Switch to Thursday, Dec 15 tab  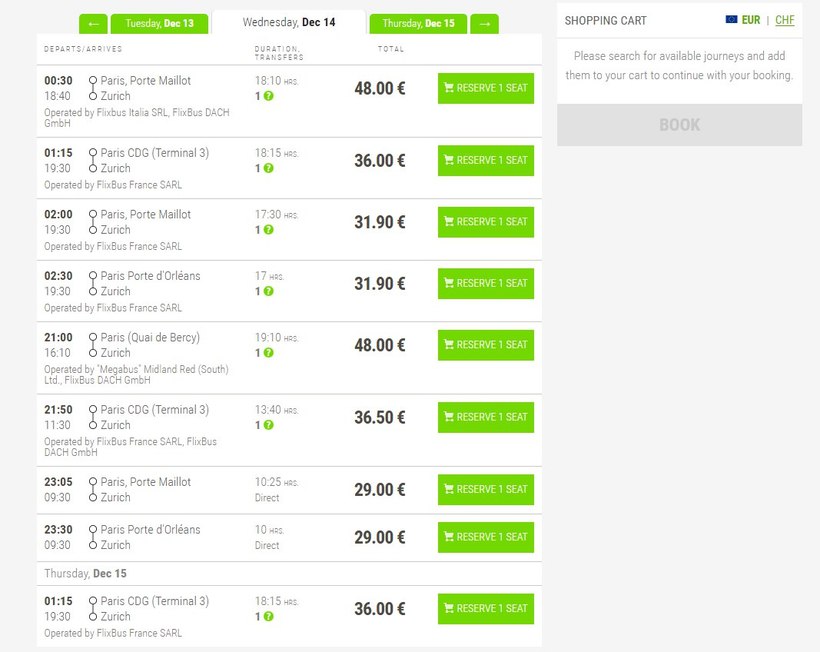tap(418, 24)
